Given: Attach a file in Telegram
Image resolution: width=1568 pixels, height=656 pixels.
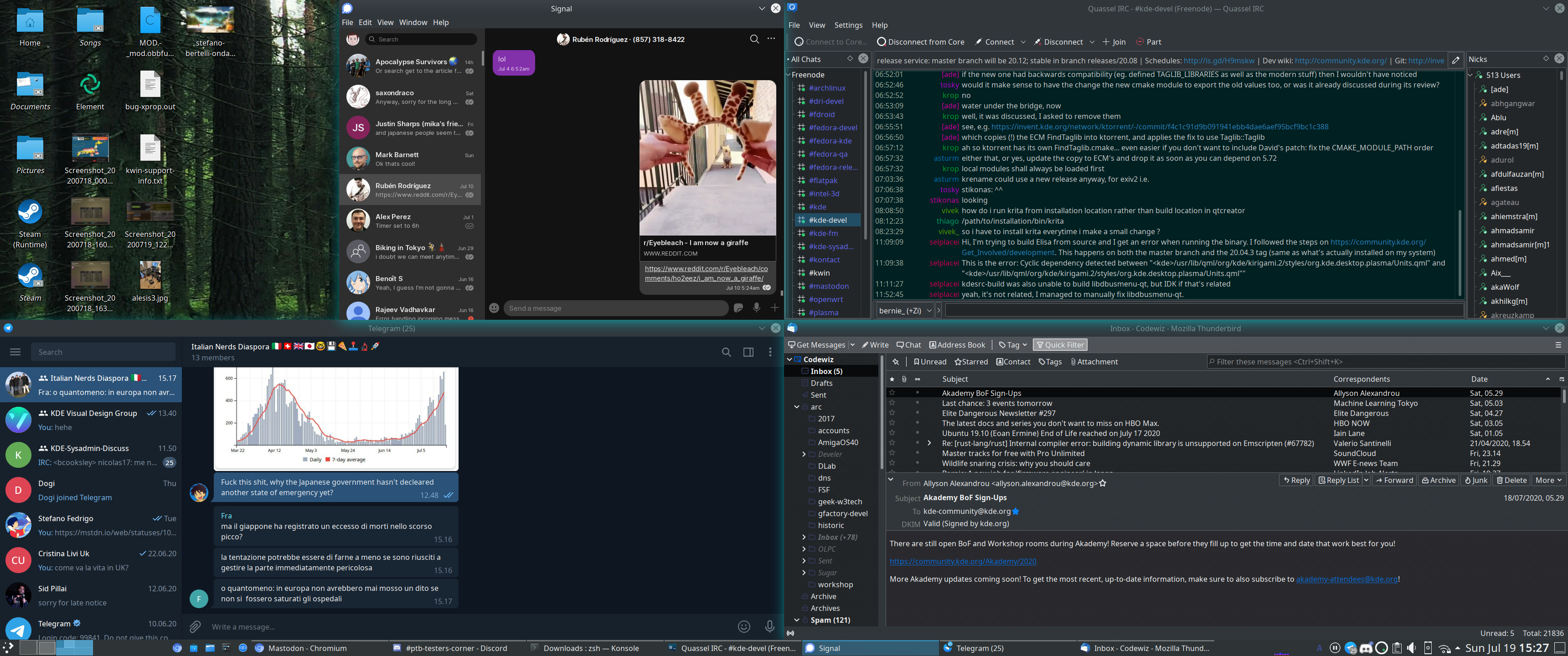Looking at the screenshot, I should coord(195,626).
